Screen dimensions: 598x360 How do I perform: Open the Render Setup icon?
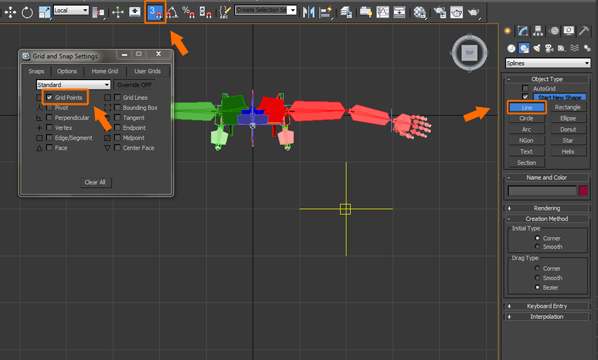(x=440, y=12)
